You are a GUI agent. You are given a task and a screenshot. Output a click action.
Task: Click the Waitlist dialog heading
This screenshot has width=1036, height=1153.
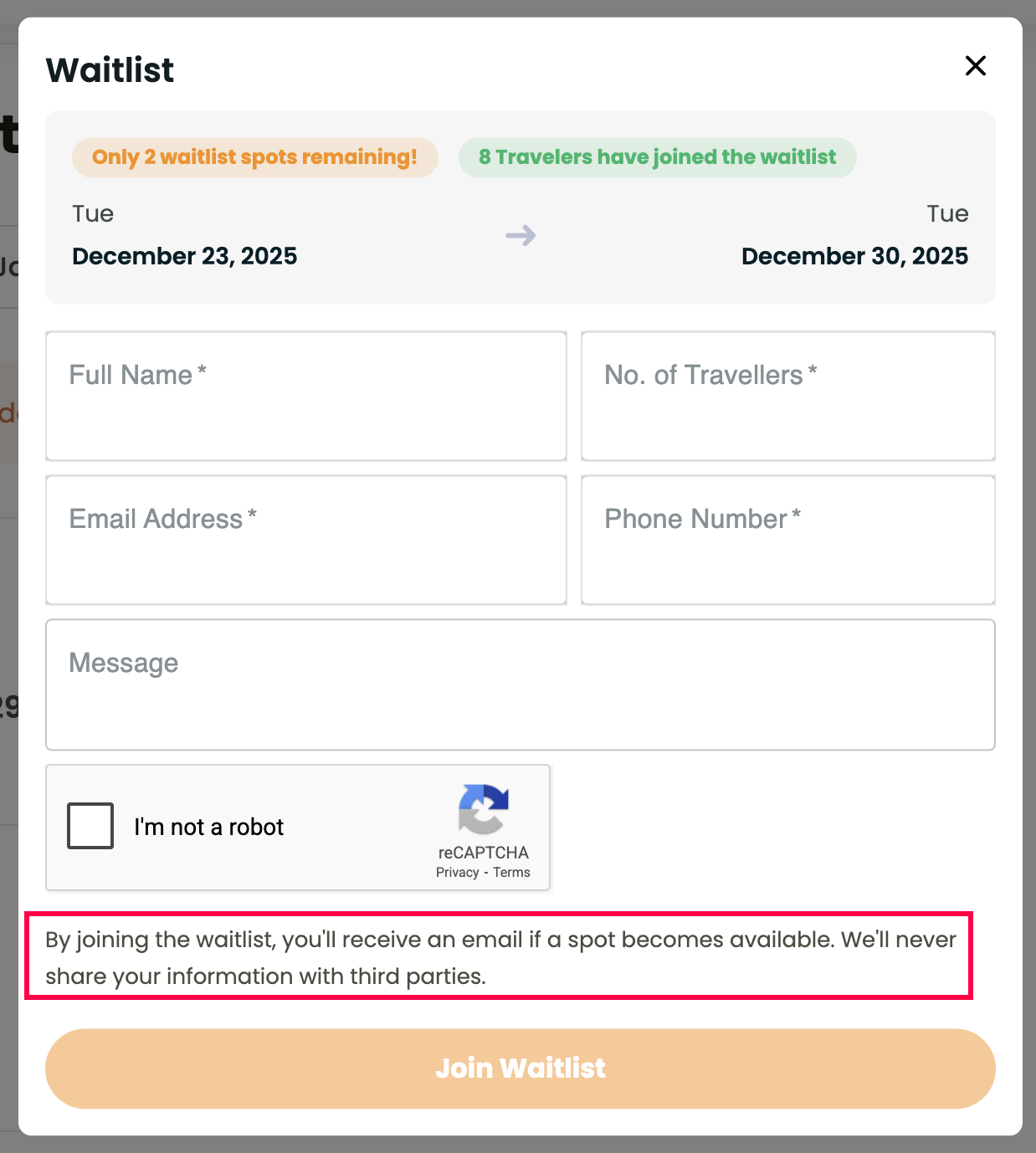[x=110, y=70]
